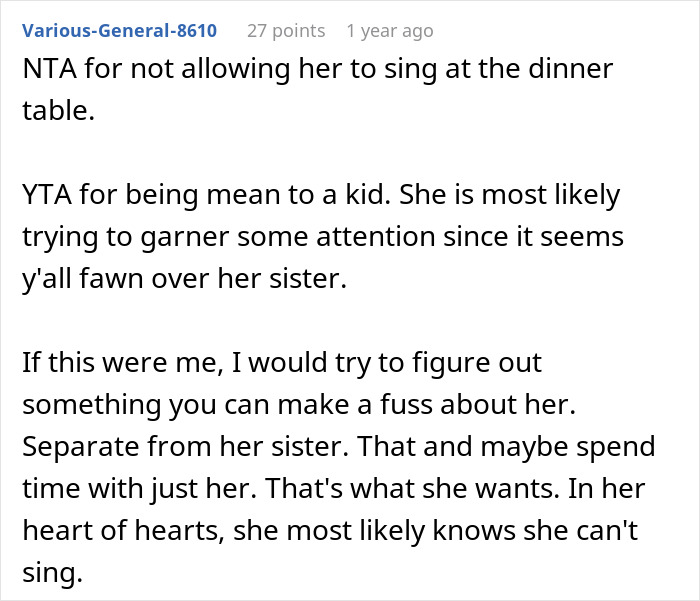Click the "1 year ago" timestamp

(x=389, y=31)
